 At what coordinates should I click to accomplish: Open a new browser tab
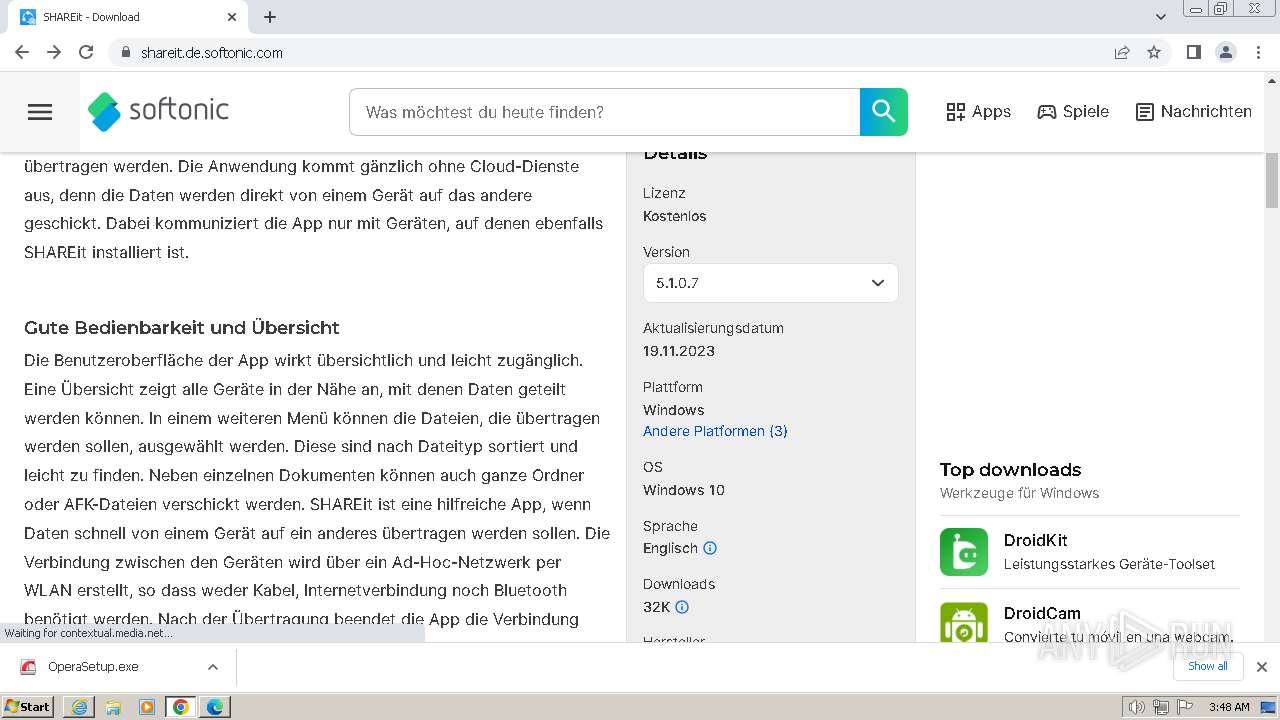pyautogui.click(x=270, y=17)
